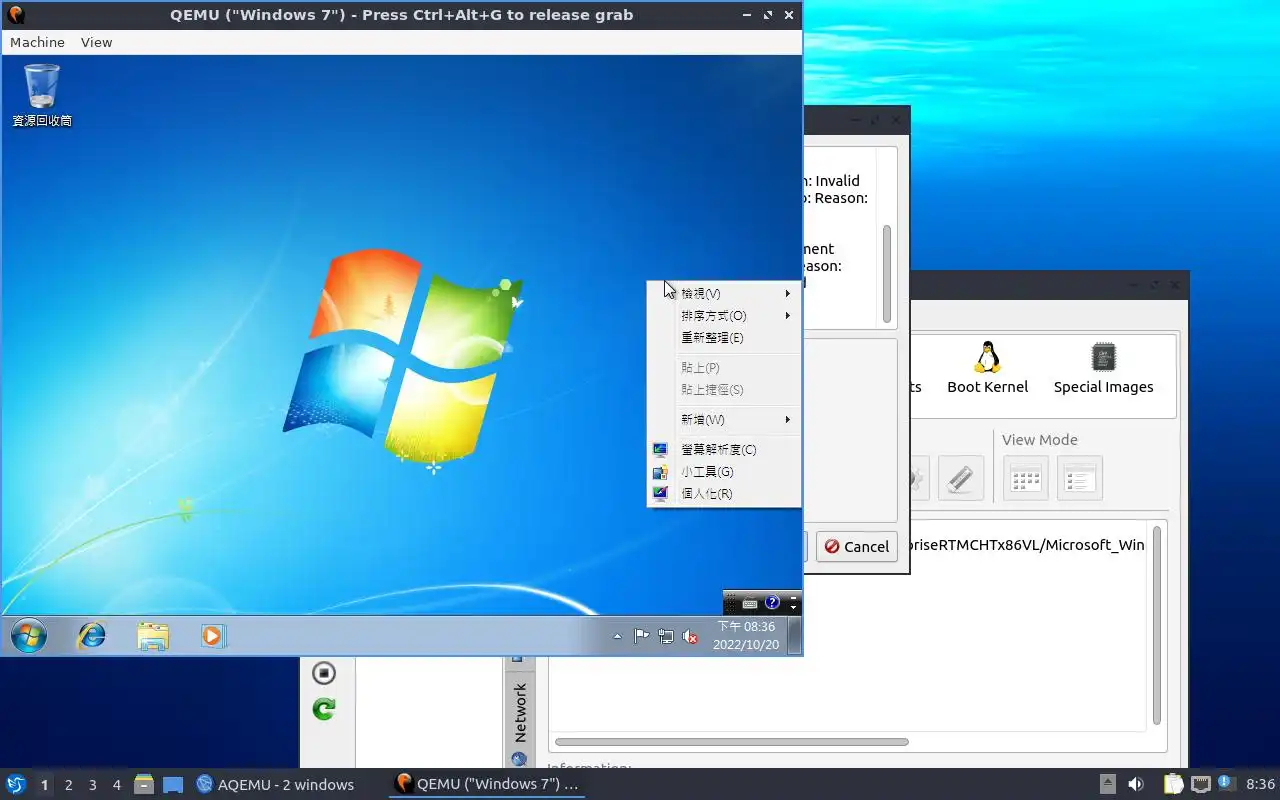Click the muted speaker tray icon in Windows

[690, 636]
